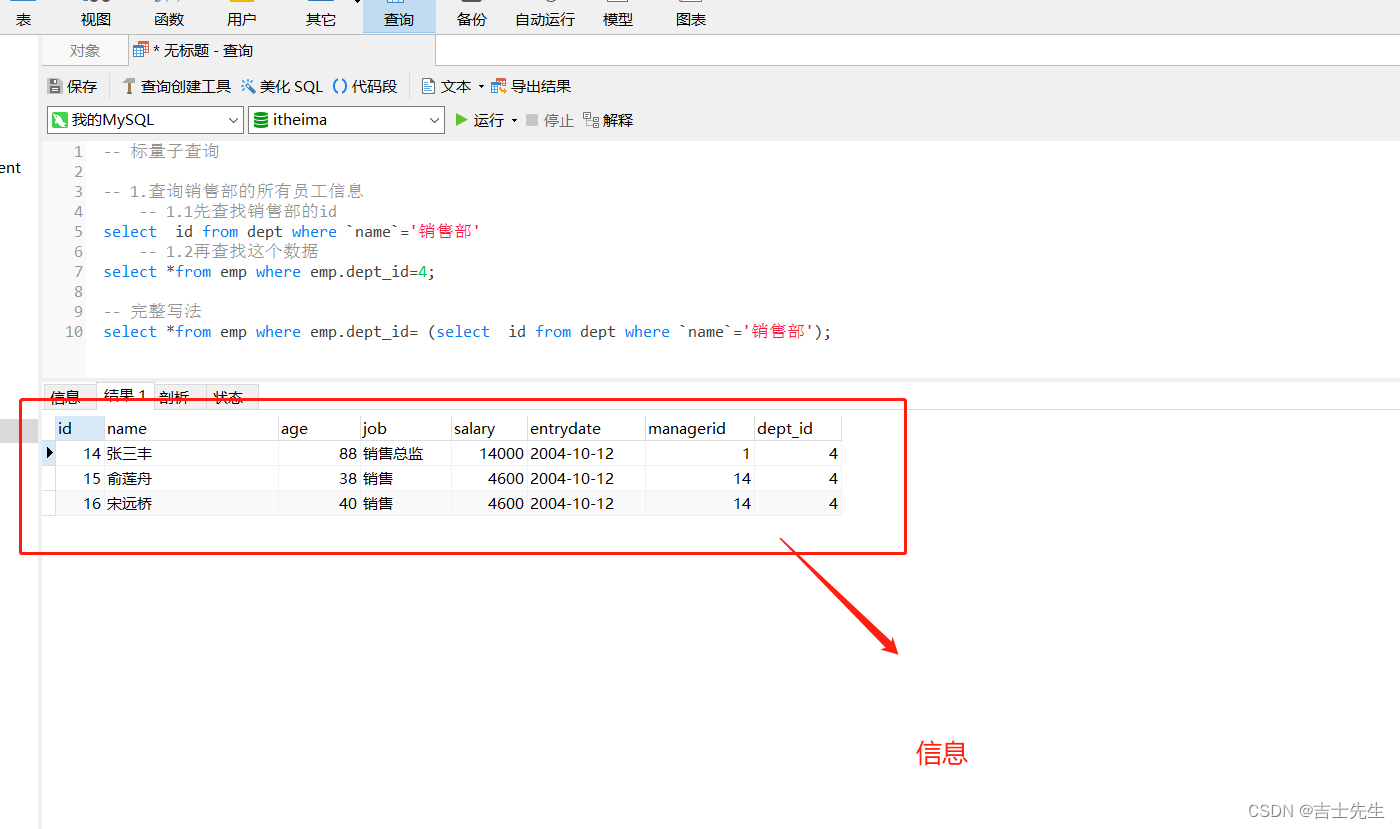Image resolution: width=1400 pixels, height=829 pixels.
Task: Click the 停止 stop button
Action: pos(550,120)
